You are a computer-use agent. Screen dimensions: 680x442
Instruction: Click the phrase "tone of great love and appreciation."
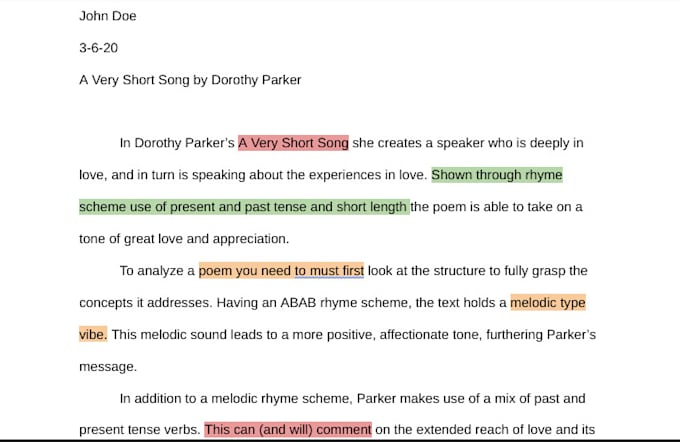(x=184, y=239)
